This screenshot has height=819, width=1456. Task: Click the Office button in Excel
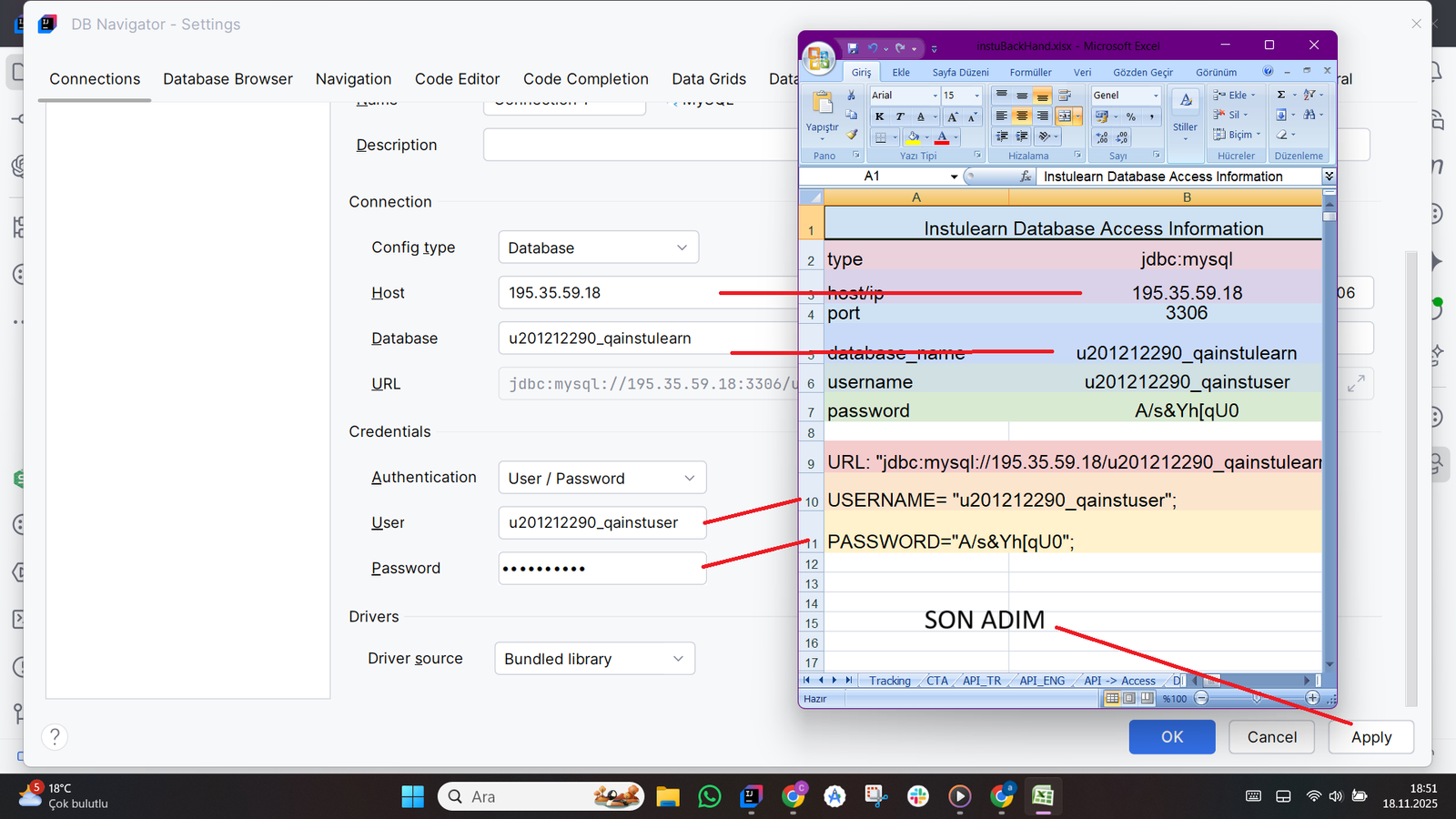pyautogui.click(x=818, y=59)
